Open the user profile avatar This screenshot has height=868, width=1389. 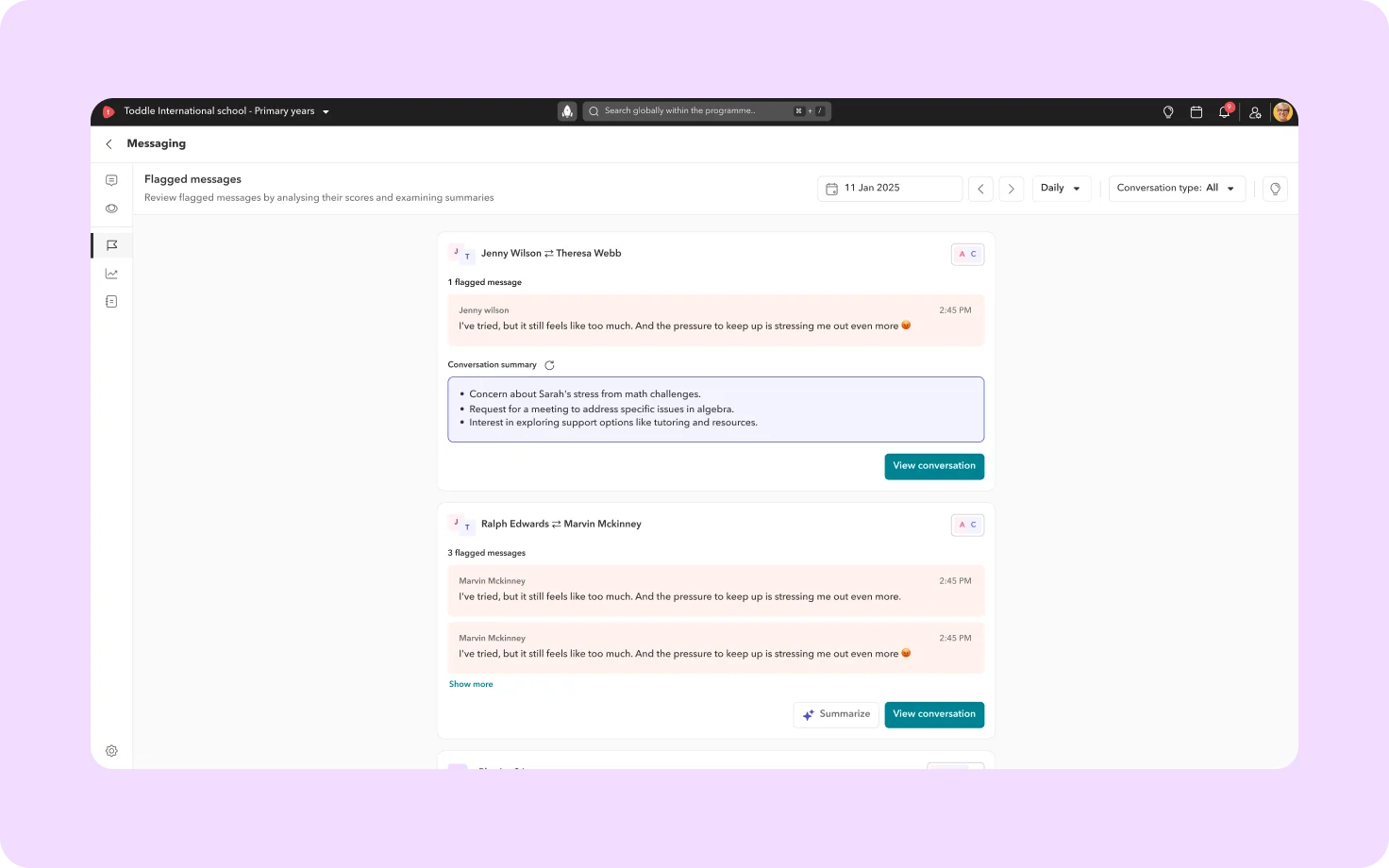click(x=1282, y=112)
